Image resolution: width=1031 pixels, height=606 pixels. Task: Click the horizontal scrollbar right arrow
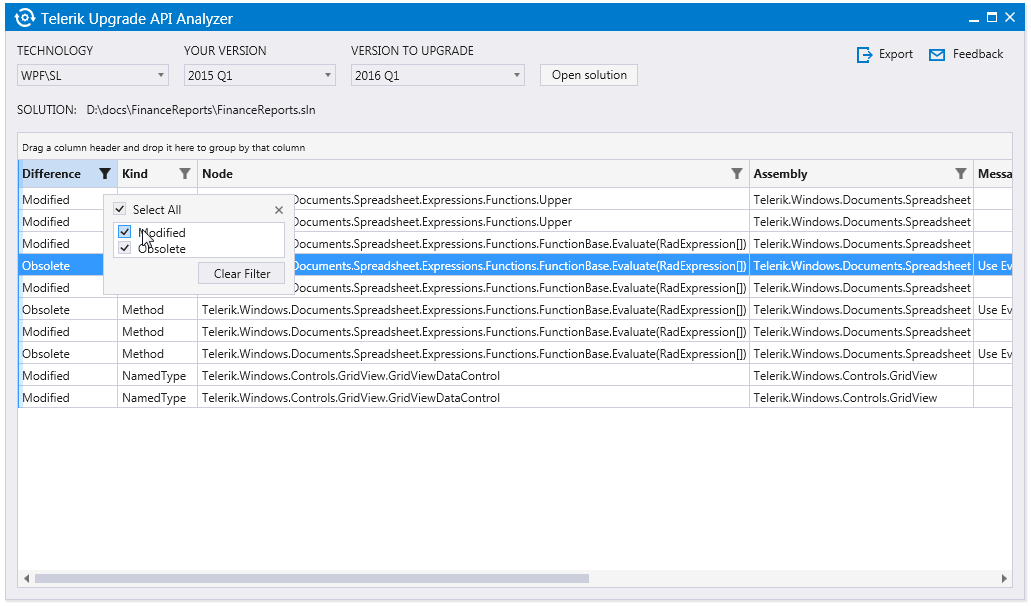(1005, 579)
